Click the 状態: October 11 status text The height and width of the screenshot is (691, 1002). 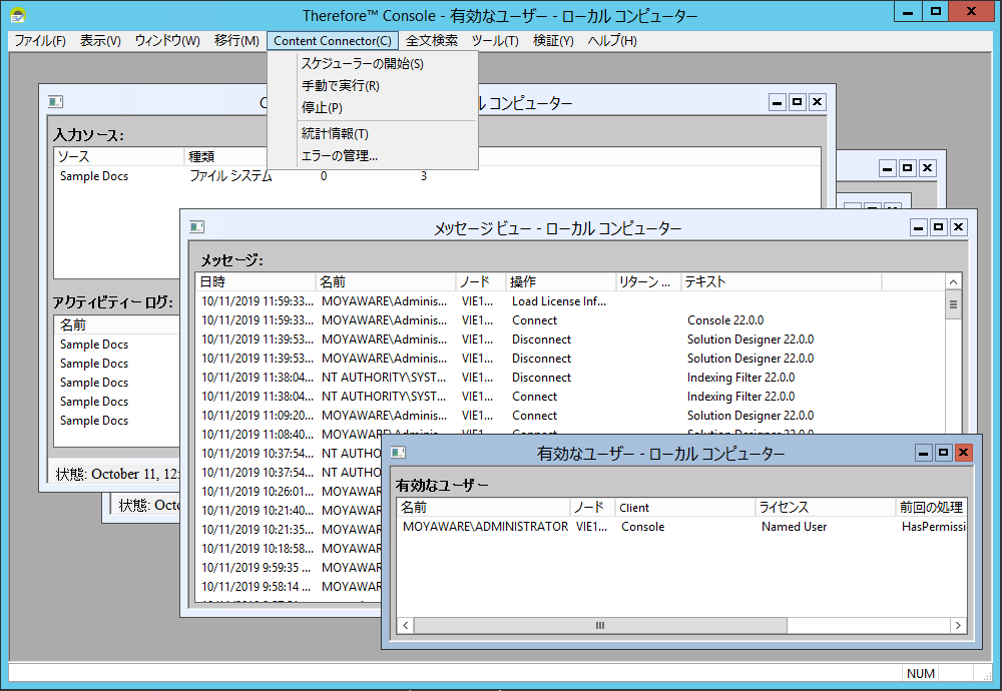pos(117,474)
